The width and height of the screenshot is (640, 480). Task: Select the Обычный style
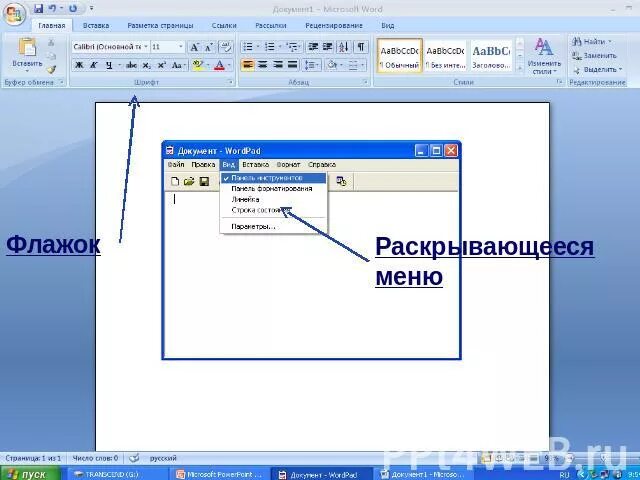(x=399, y=56)
